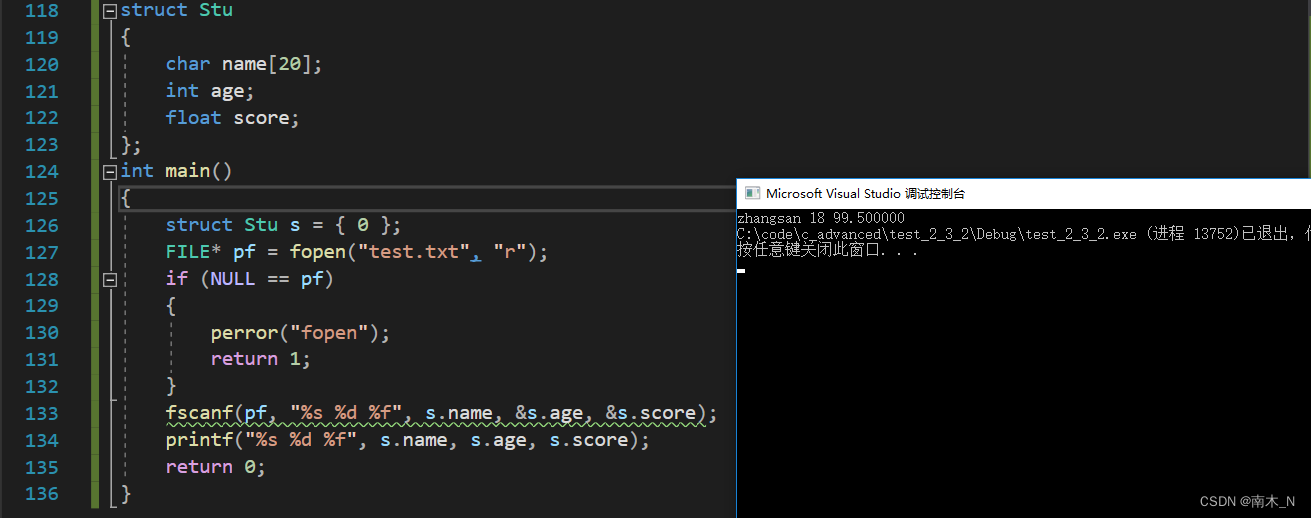Viewport: 1311px width, 518px height.
Task: Collapse the struct Stu code block
Action: click(x=110, y=11)
